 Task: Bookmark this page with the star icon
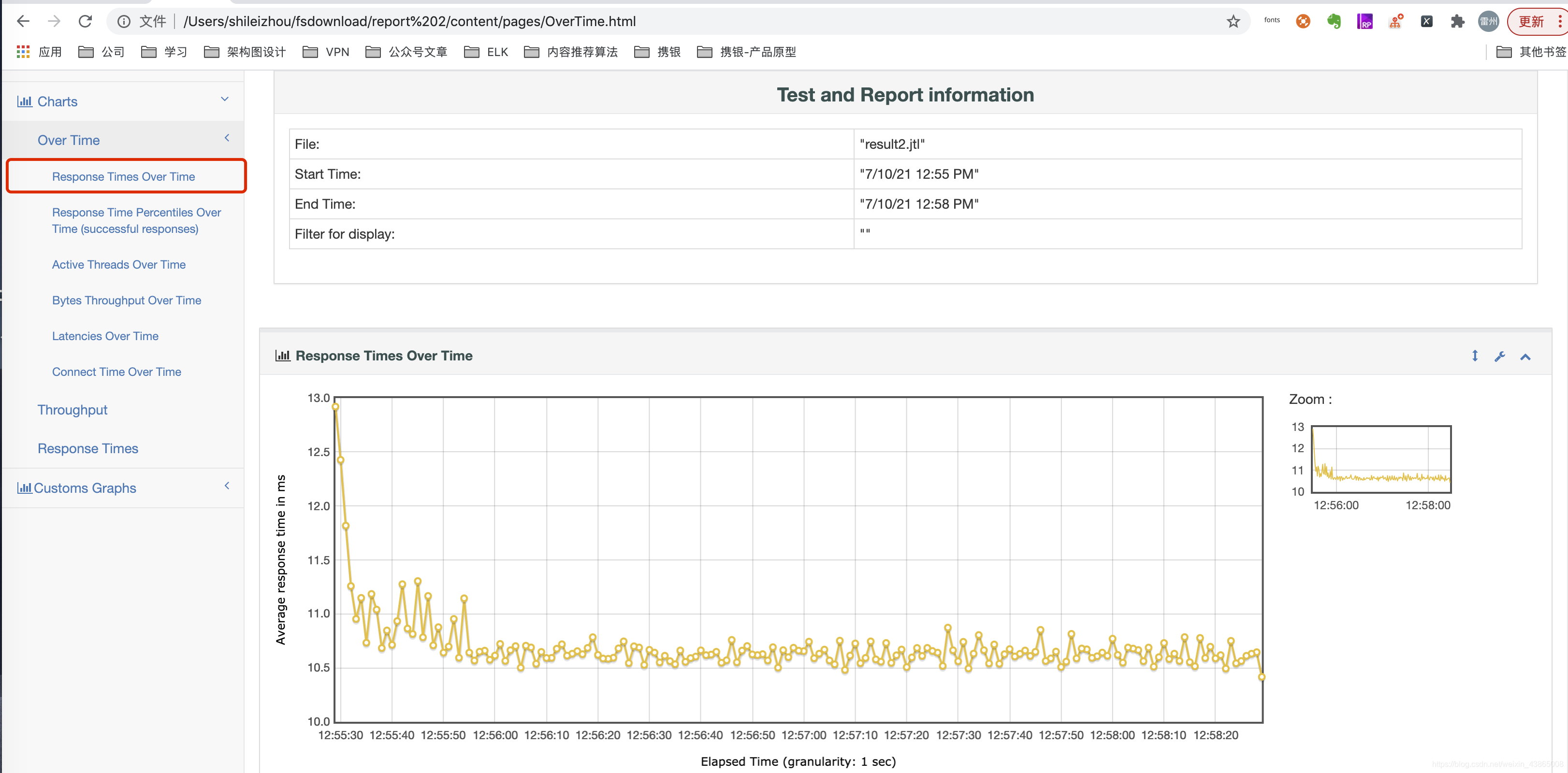pos(1233,21)
